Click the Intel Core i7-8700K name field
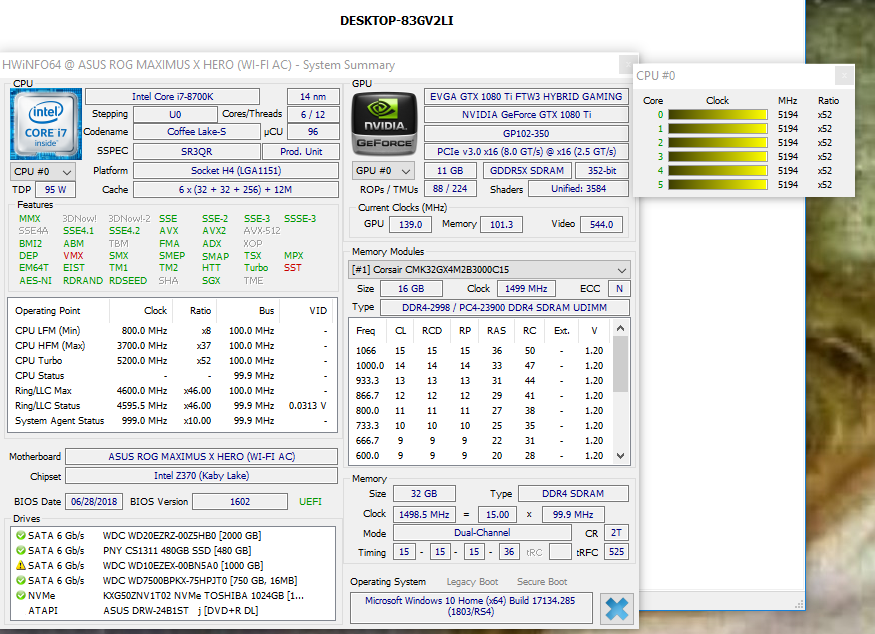 click(172, 97)
